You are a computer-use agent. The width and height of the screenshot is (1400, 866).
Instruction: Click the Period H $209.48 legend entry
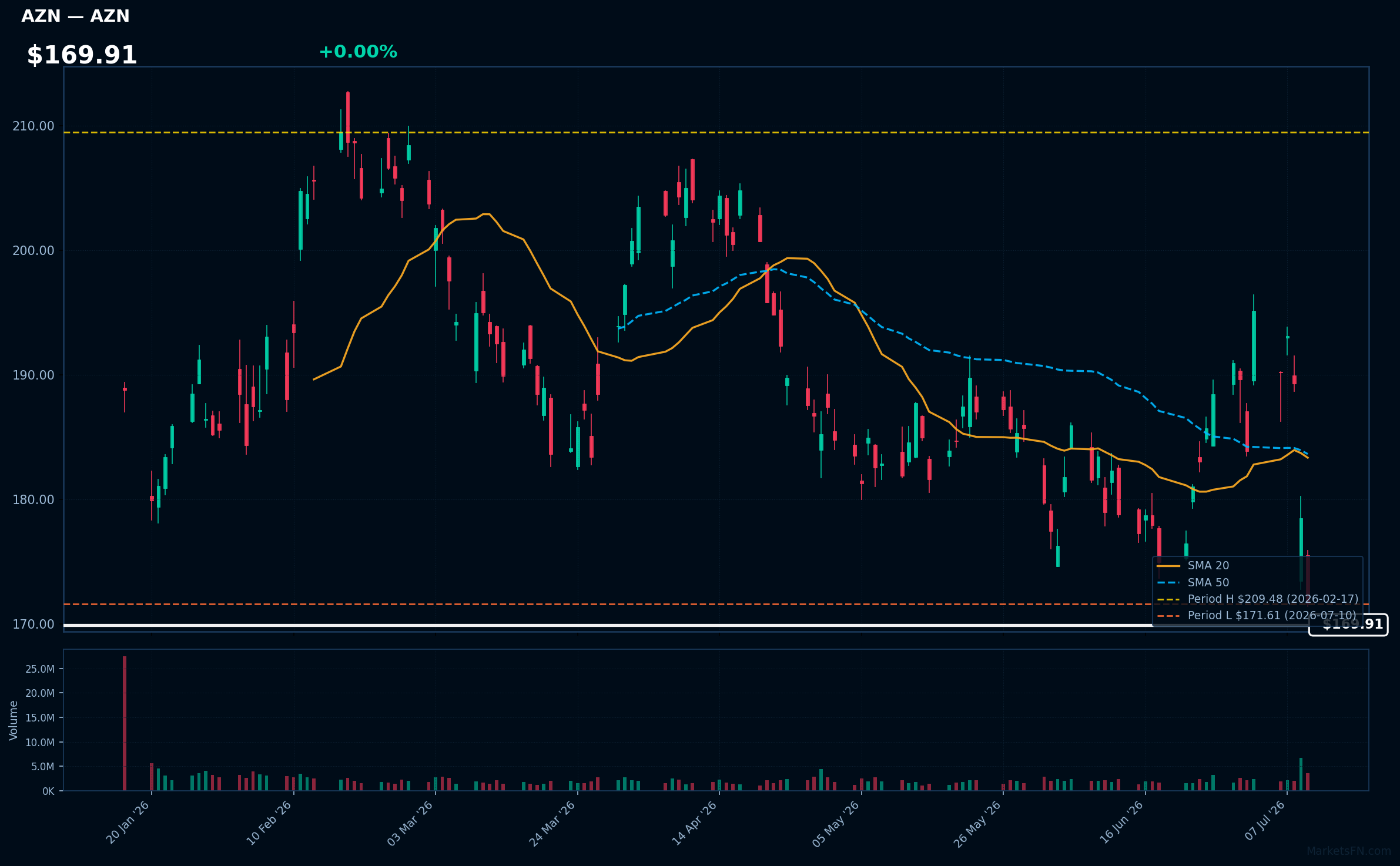(1257, 599)
